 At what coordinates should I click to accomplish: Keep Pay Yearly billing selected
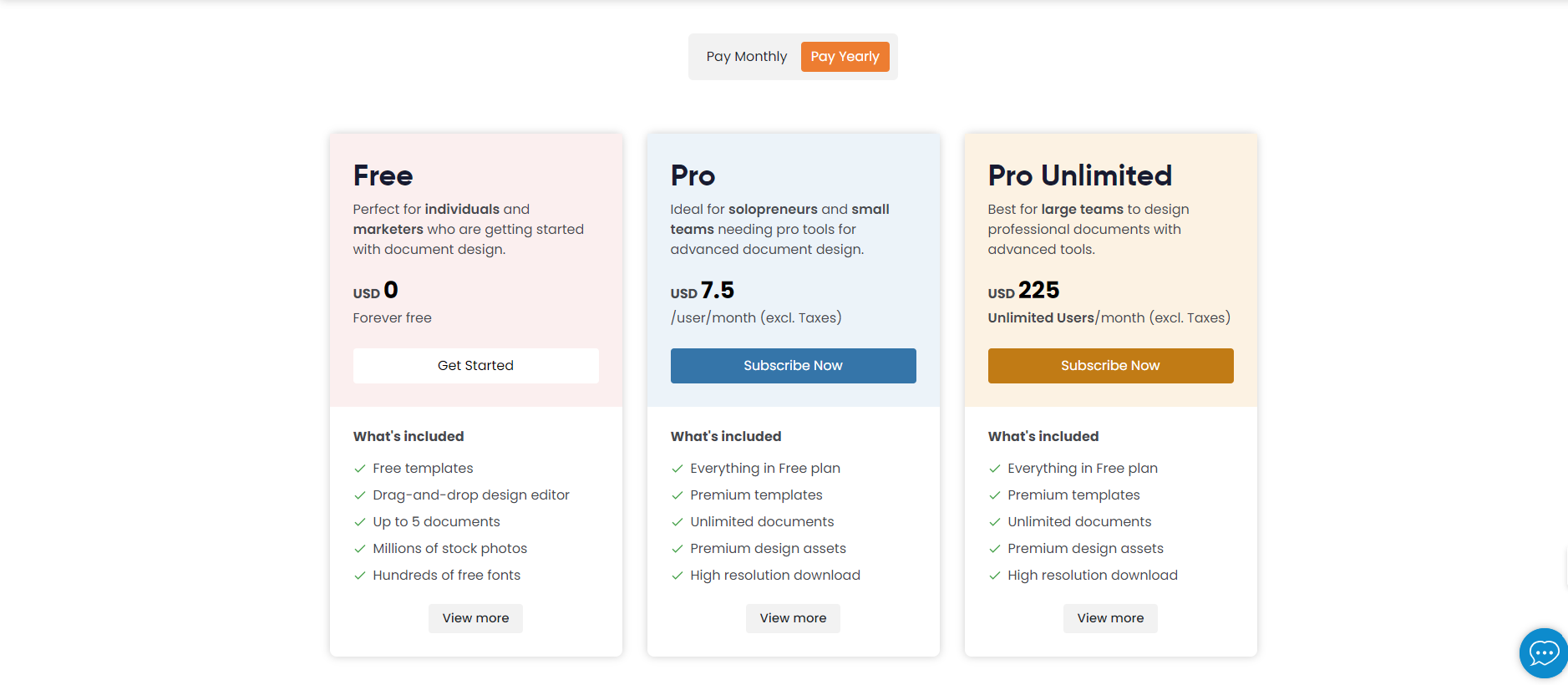[845, 56]
